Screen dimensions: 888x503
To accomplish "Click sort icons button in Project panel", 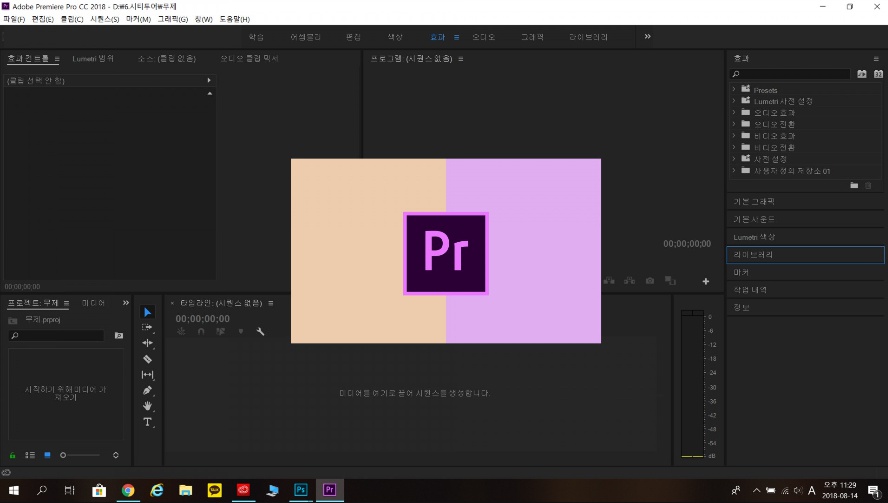I will [x=116, y=455].
